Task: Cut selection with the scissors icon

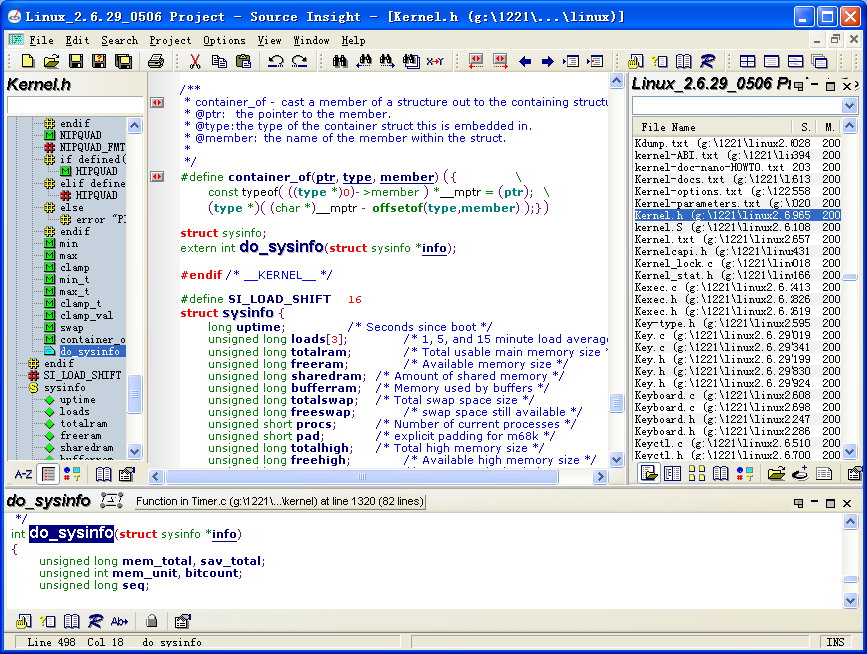Action: coord(195,61)
